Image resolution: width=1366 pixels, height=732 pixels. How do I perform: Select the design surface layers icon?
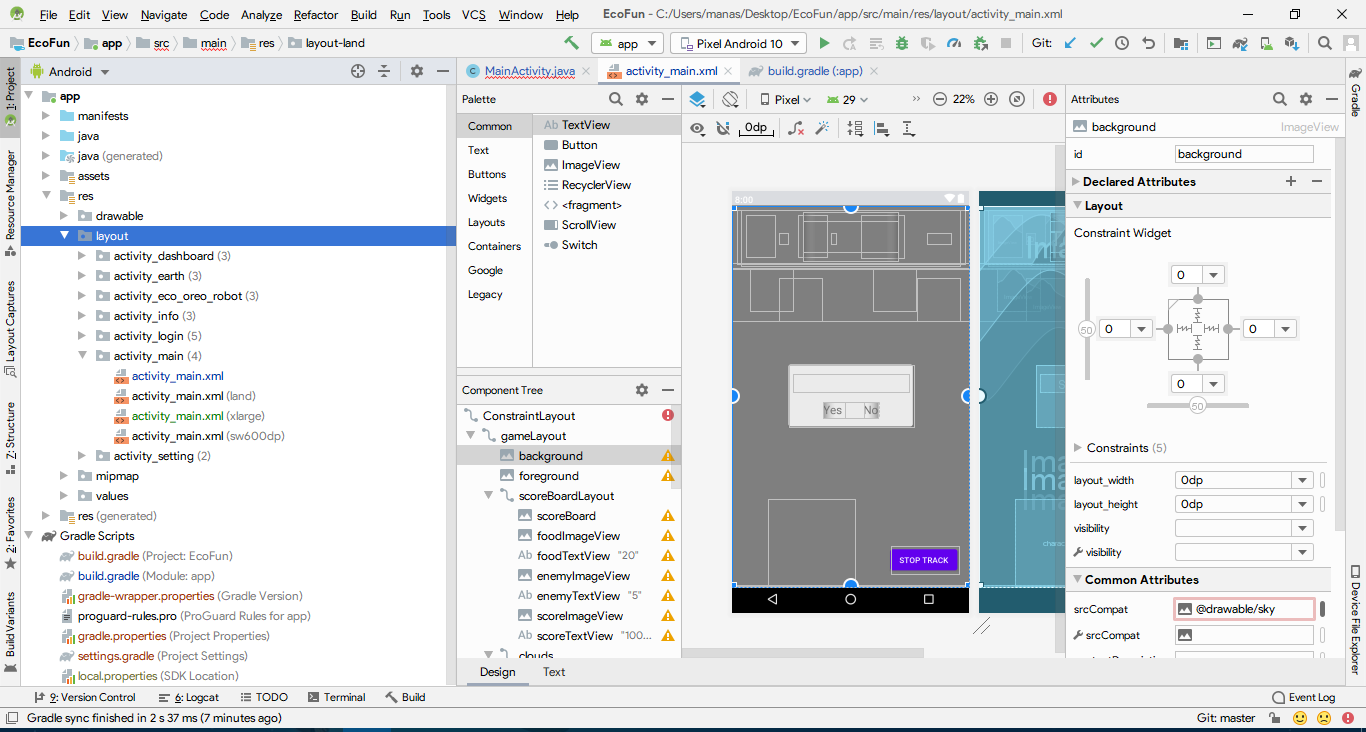(698, 99)
